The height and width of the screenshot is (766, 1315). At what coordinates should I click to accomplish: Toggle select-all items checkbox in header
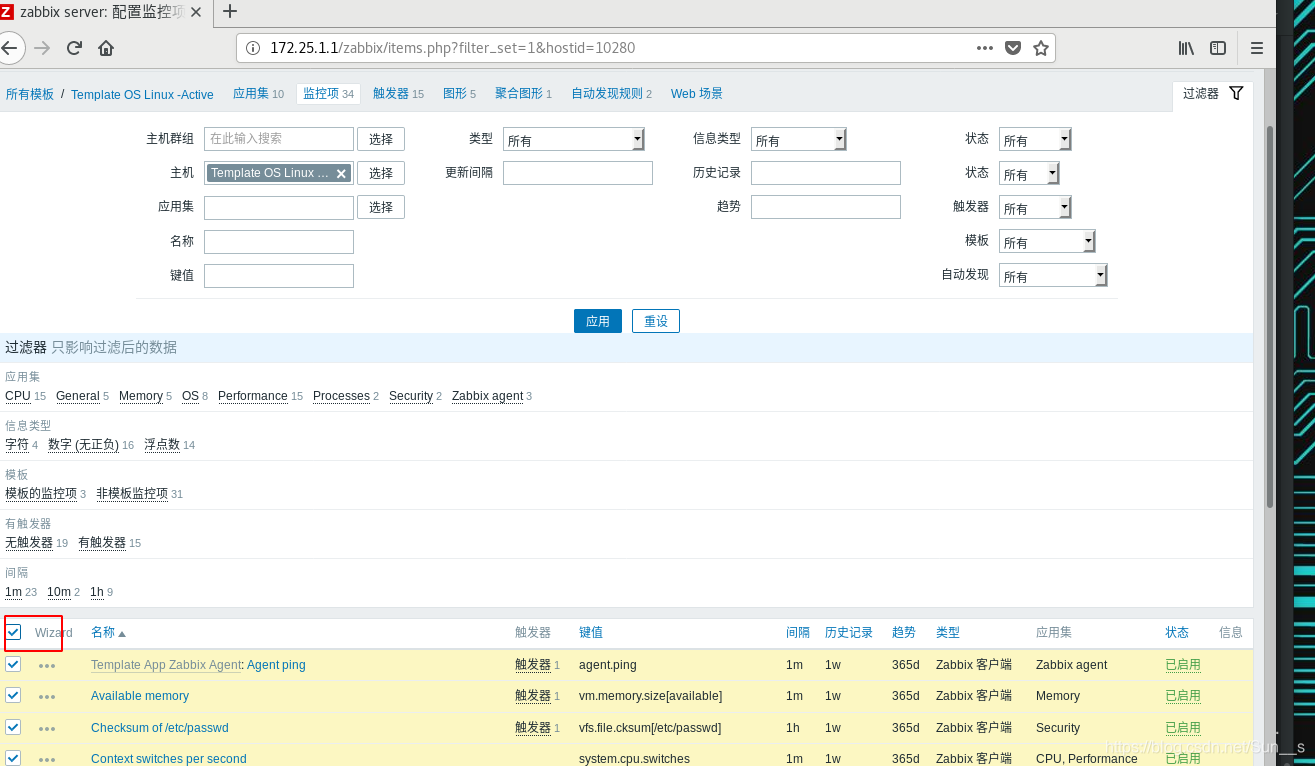pyautogui.click(x=13, y=632)
